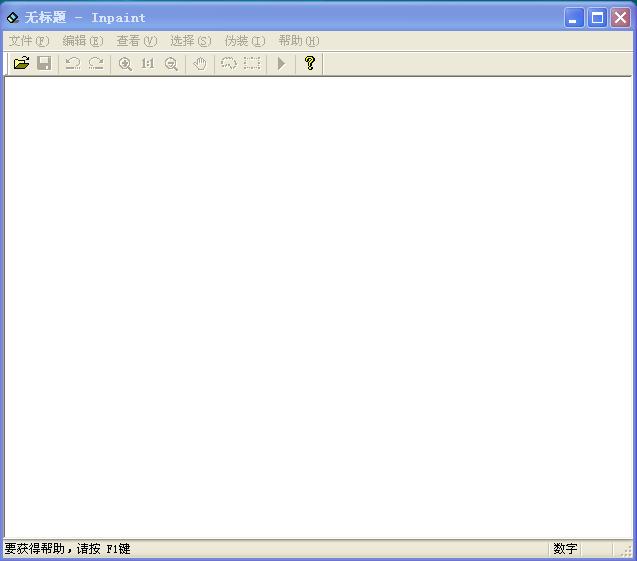
Task: Set zoom to actual size 1:1
Action: [x=148, y=63]
